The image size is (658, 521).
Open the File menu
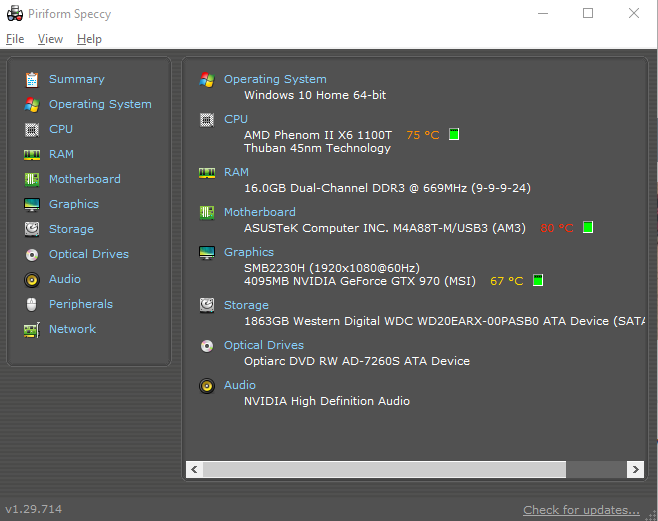15,39
